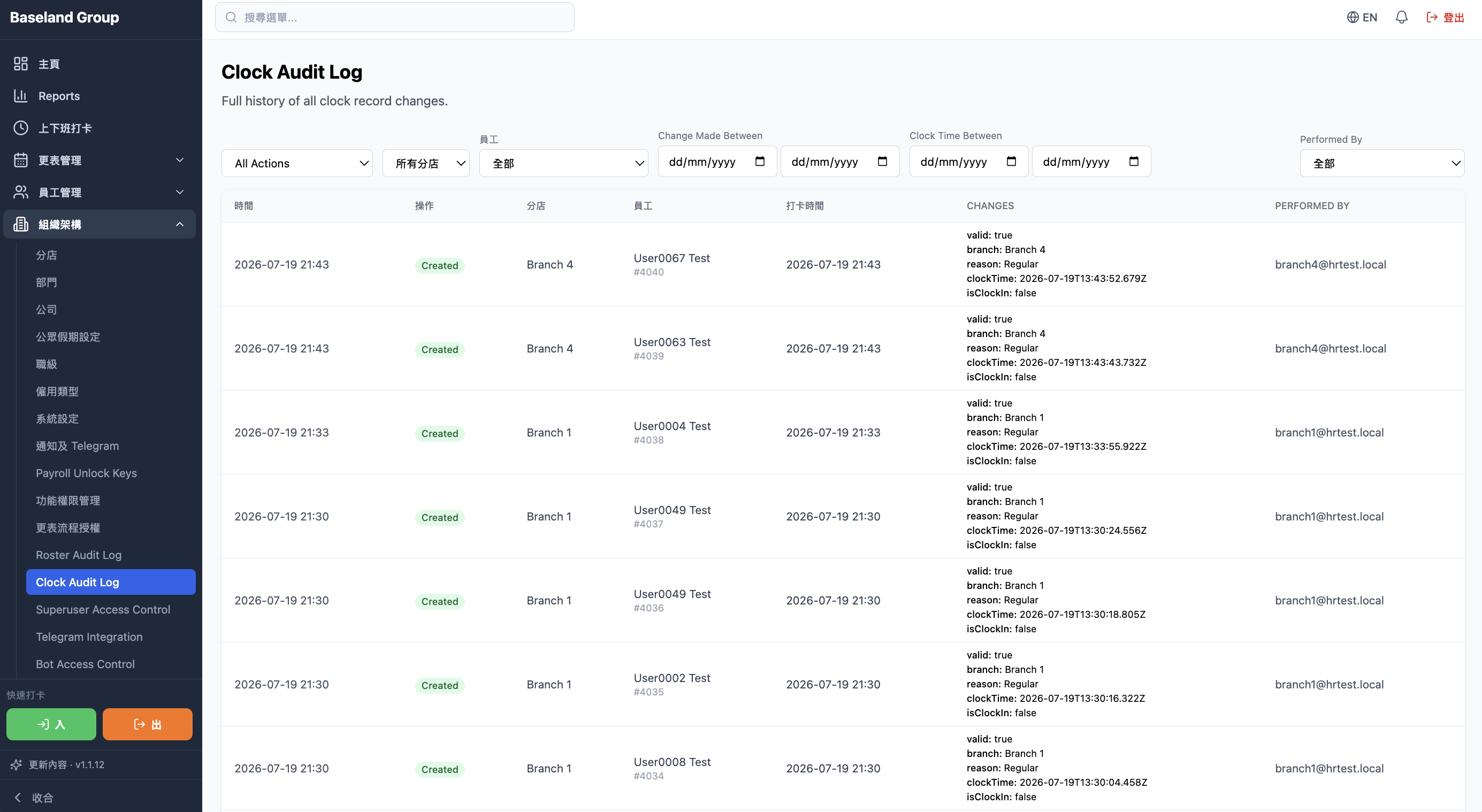Click Baseland Group logo text
The height and width of the screenshot is (812, 1482).
(x=64, y=17)
